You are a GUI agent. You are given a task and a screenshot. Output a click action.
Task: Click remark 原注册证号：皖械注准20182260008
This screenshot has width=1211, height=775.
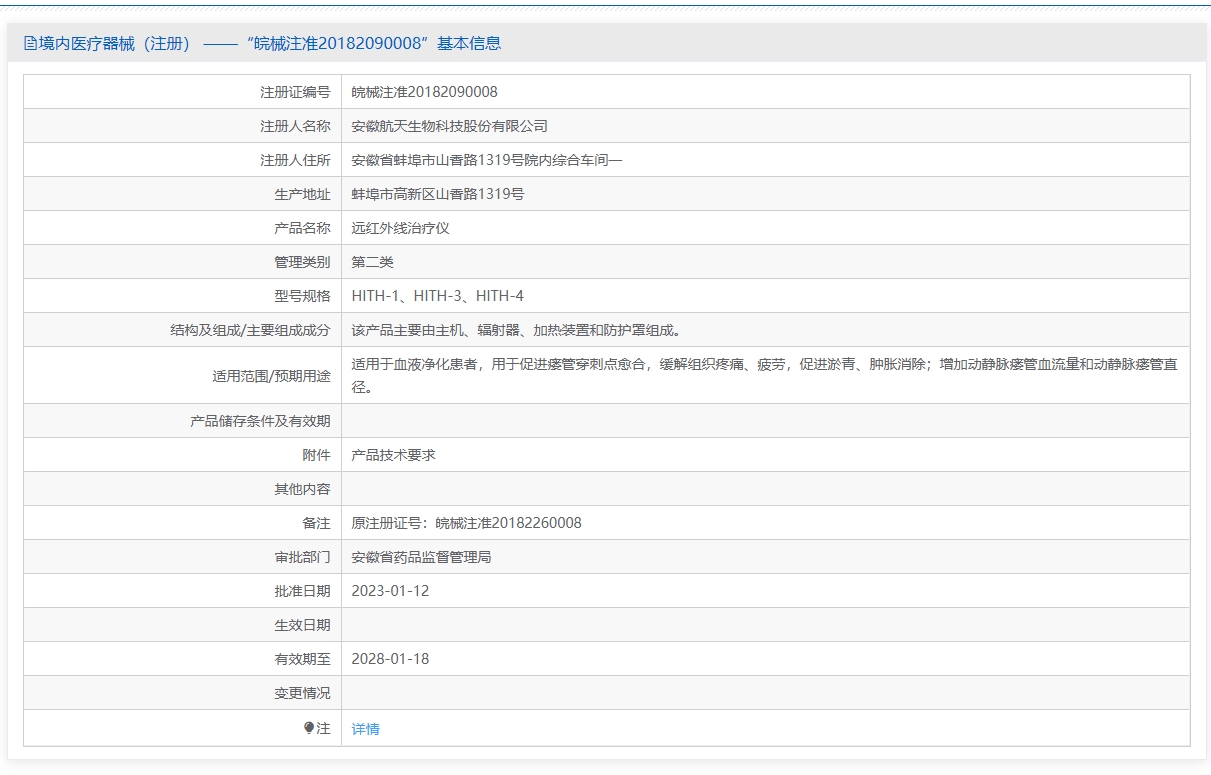tap(467, 523)
